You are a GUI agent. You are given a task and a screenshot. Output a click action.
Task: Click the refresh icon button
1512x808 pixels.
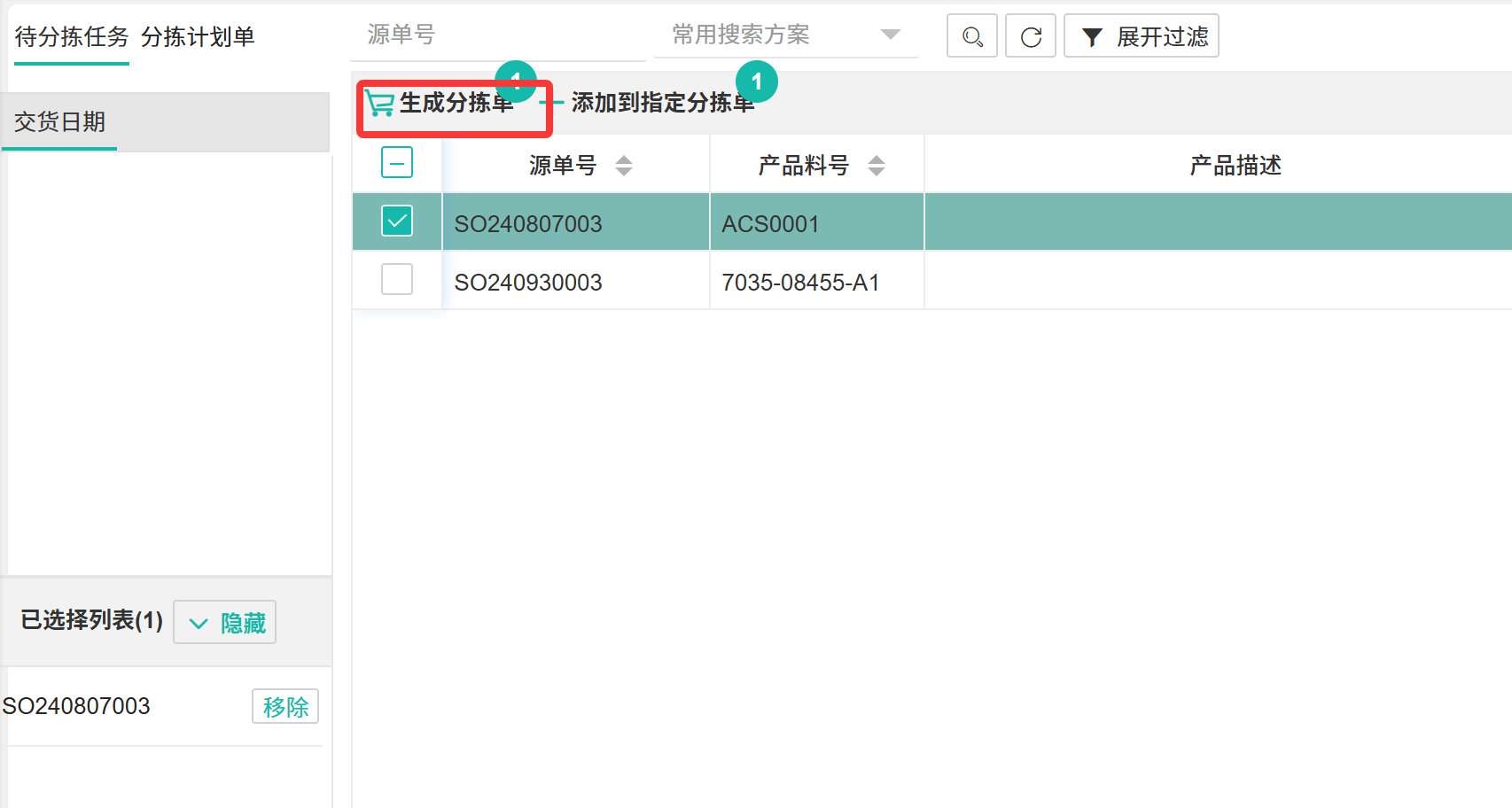pos(1030,36)
